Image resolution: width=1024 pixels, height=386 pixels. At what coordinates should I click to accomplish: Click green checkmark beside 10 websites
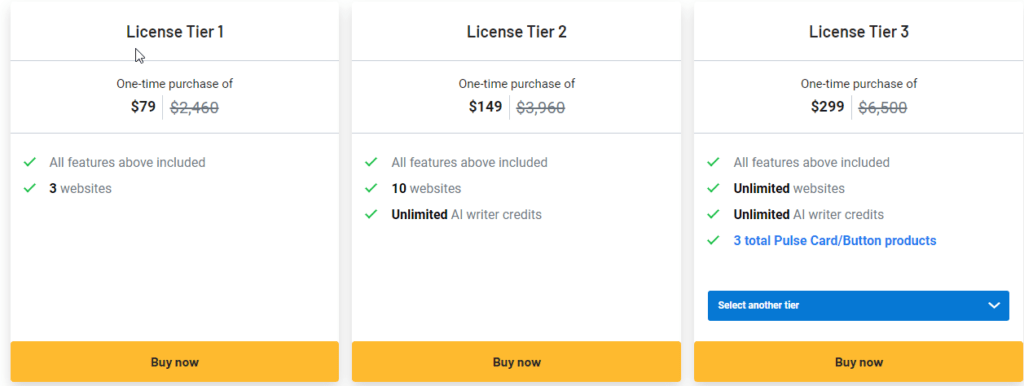(x=372, y=188)
